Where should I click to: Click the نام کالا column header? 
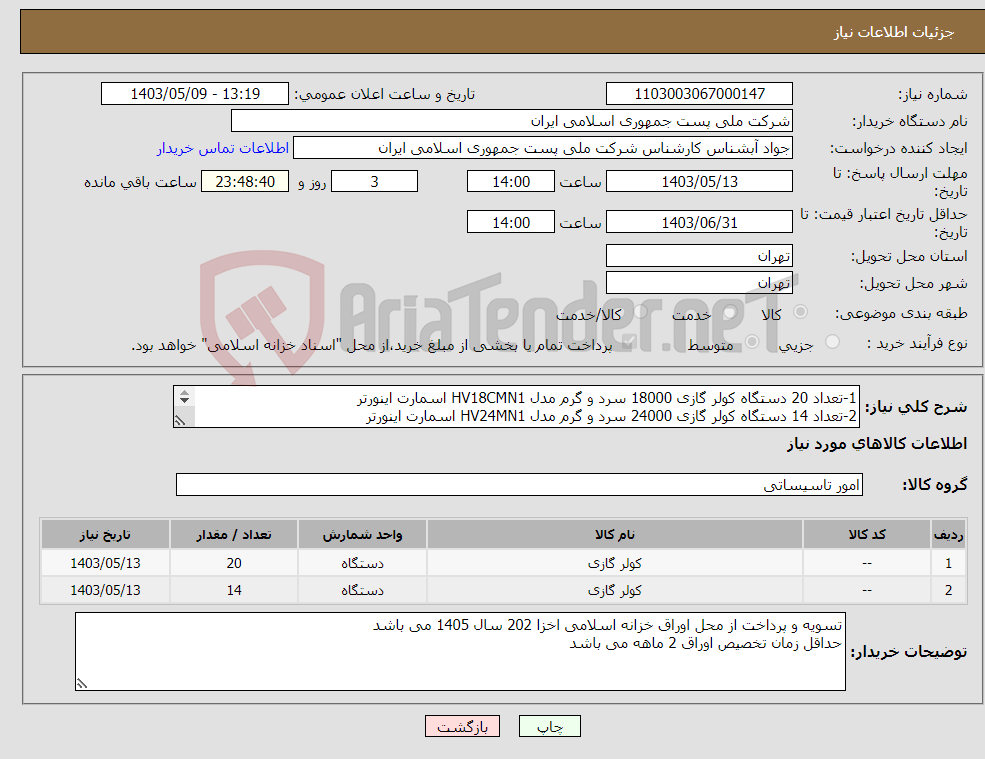615,534
